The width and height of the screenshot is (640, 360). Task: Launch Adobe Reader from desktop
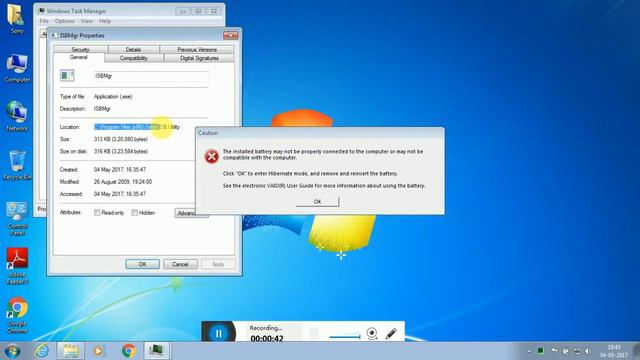click(x=17, y=266)
